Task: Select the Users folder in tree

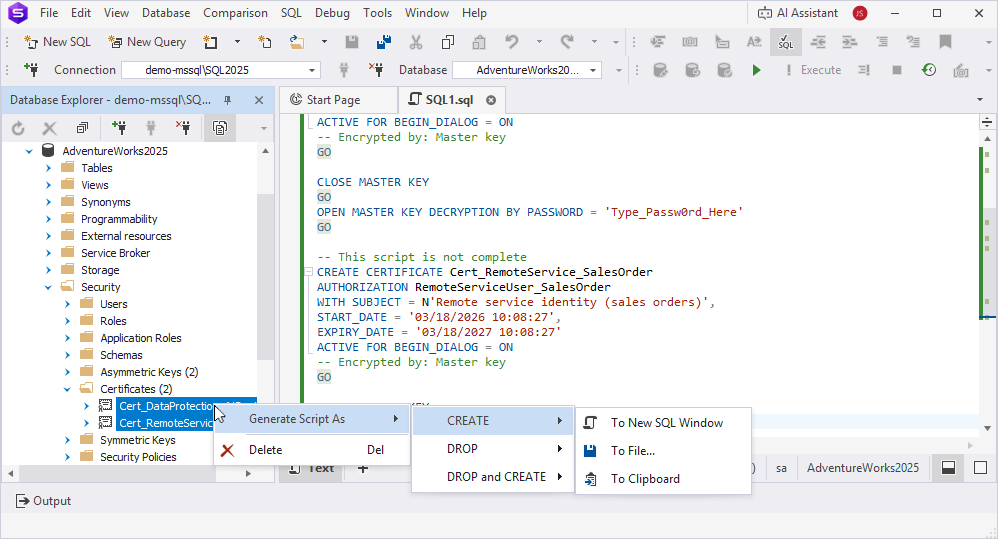Action: coord(113,304)
